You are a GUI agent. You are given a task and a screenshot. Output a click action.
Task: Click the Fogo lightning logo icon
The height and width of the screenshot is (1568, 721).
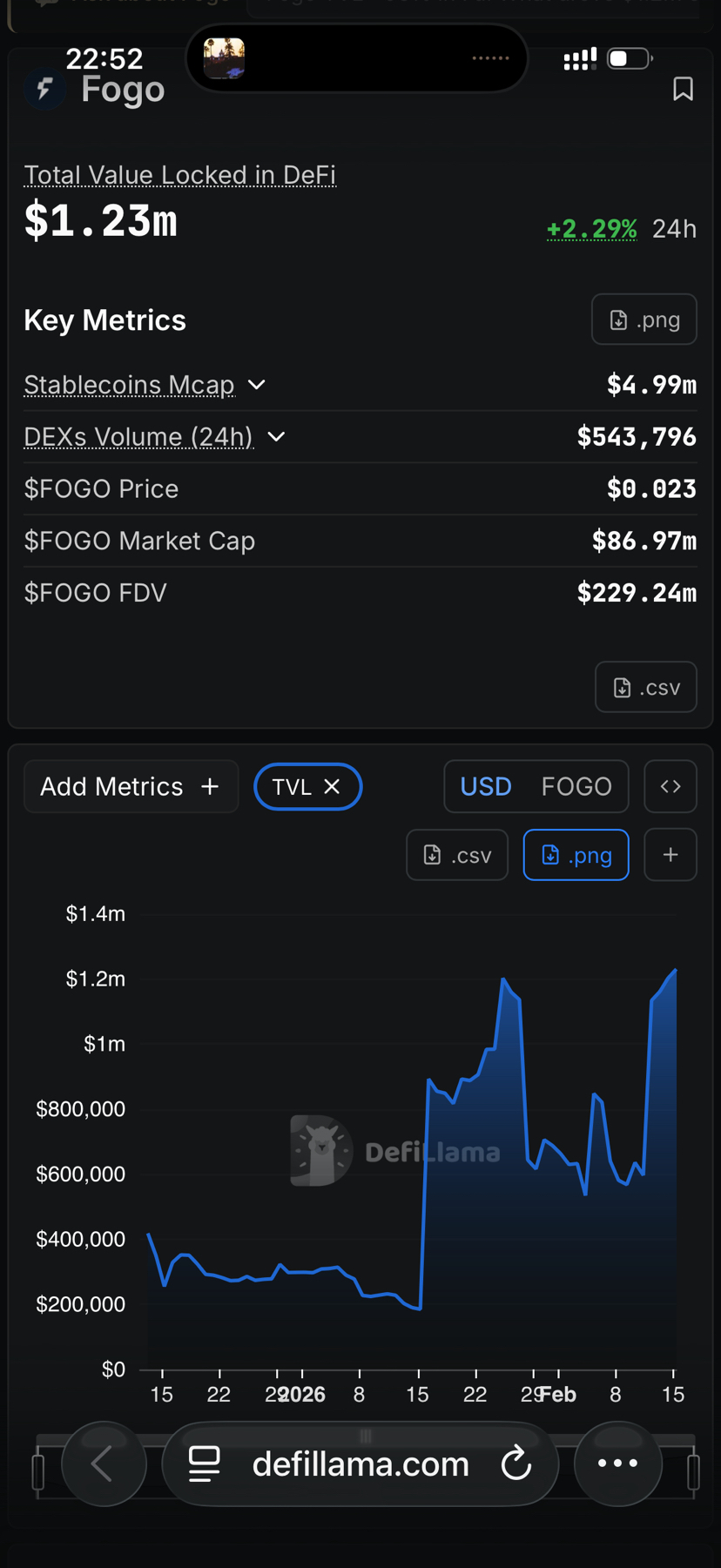(x=44, y=89)
